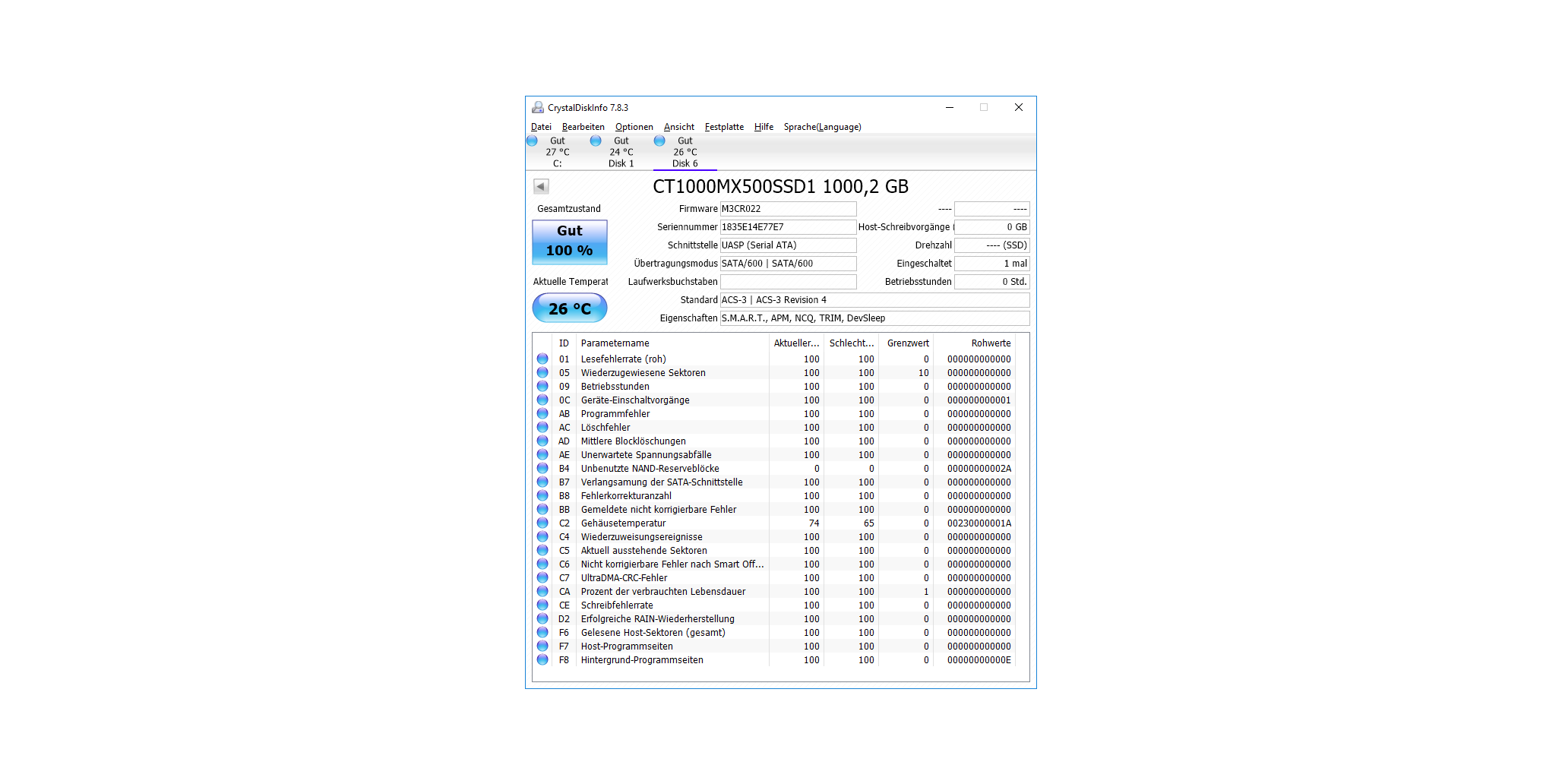Click the Schlecht... column header

point(852,343)
